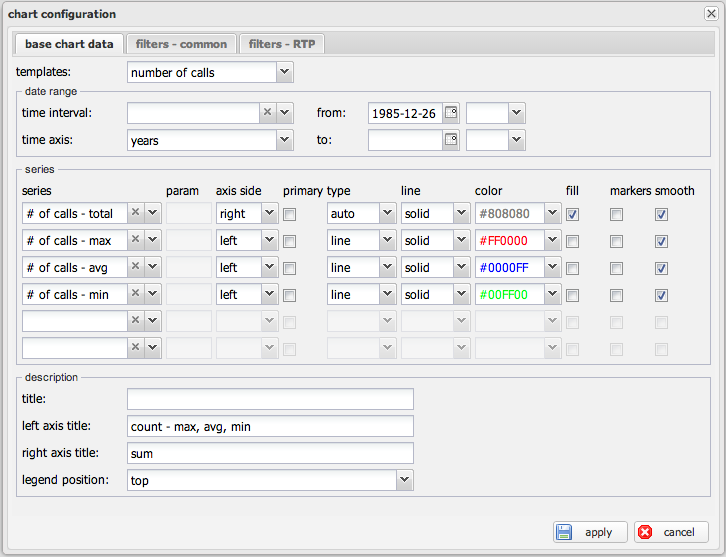The height and width of the screenshot is (557, 726).
Task: Clear the '# of calls - avg' series
Action: 135,266
